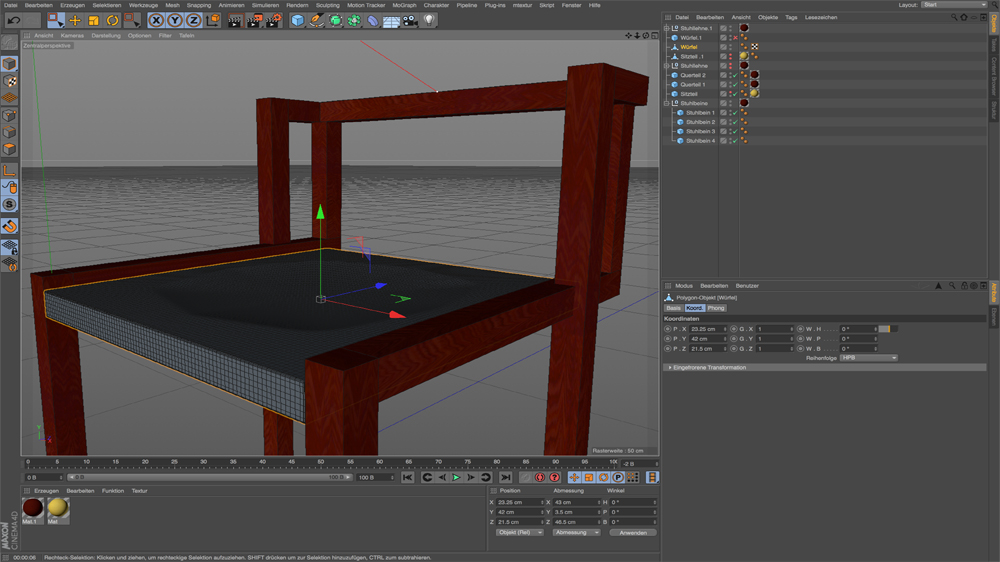
Task: Collapse the Stuhlbeine group
Action: (x=667, y=103)
